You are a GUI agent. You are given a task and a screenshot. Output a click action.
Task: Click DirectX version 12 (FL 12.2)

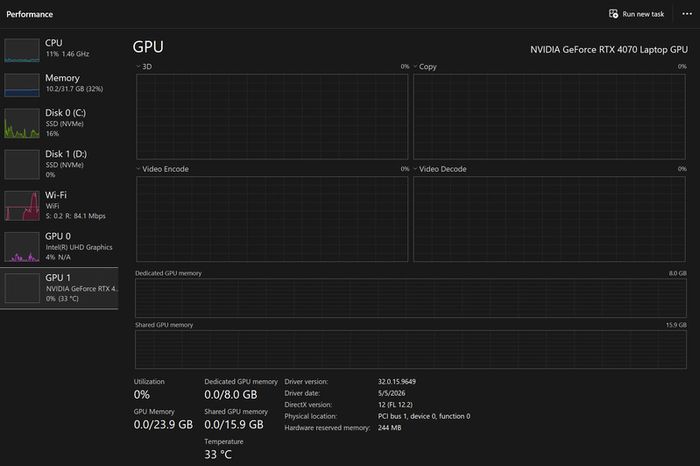point(395,405)
